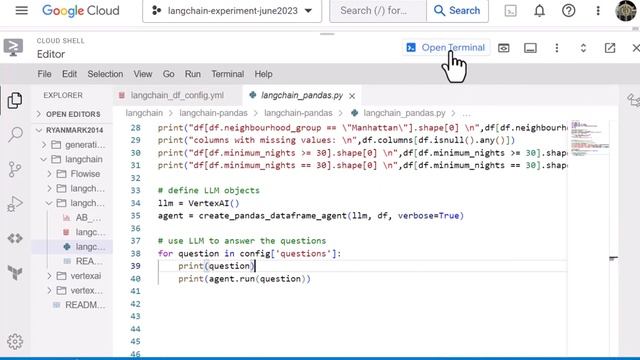Select the AB_... file in explorer
The image size is (640, 360).
point(82,218)
